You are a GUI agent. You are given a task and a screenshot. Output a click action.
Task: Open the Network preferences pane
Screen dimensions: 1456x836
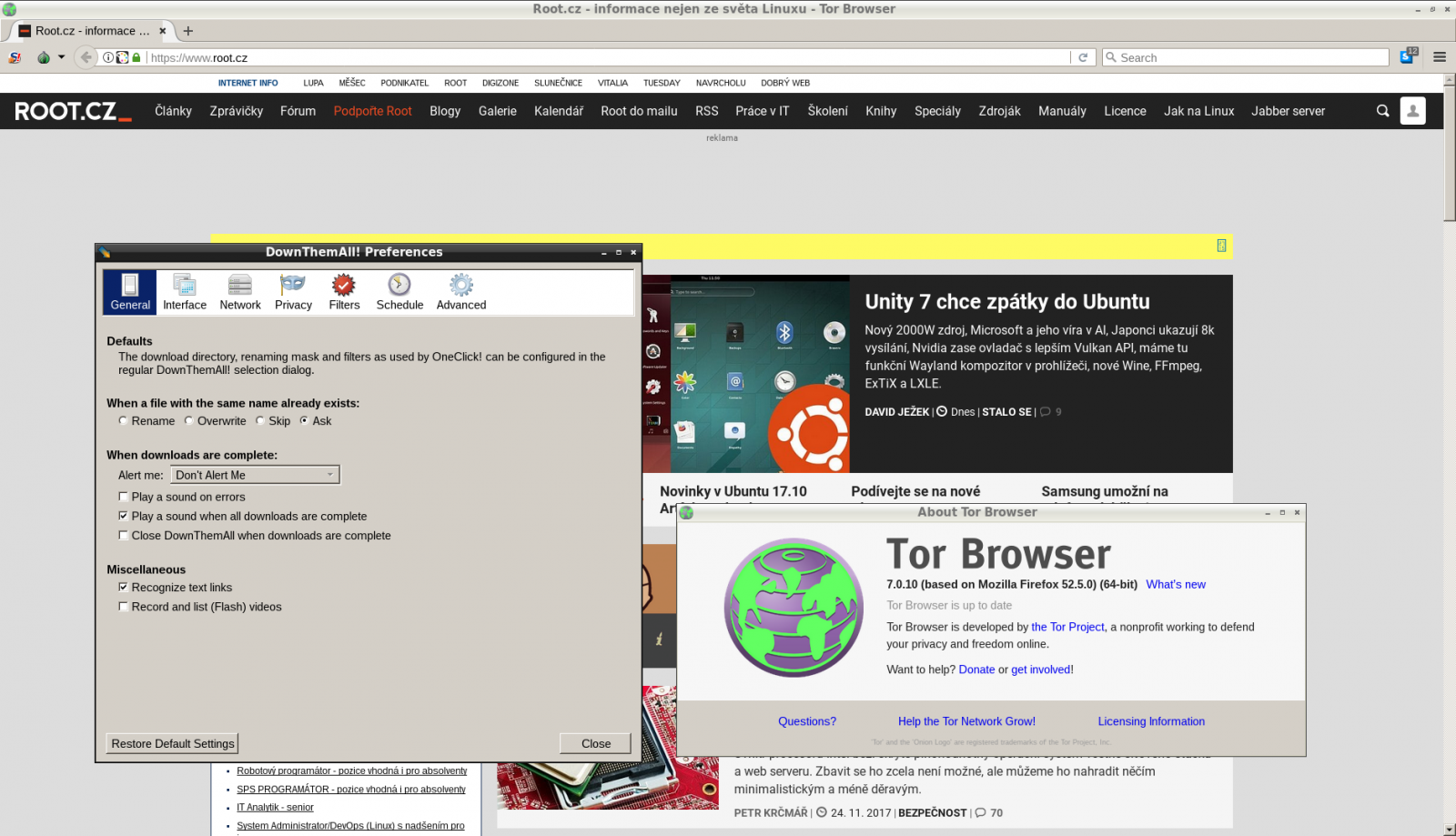tap(240, 292)
